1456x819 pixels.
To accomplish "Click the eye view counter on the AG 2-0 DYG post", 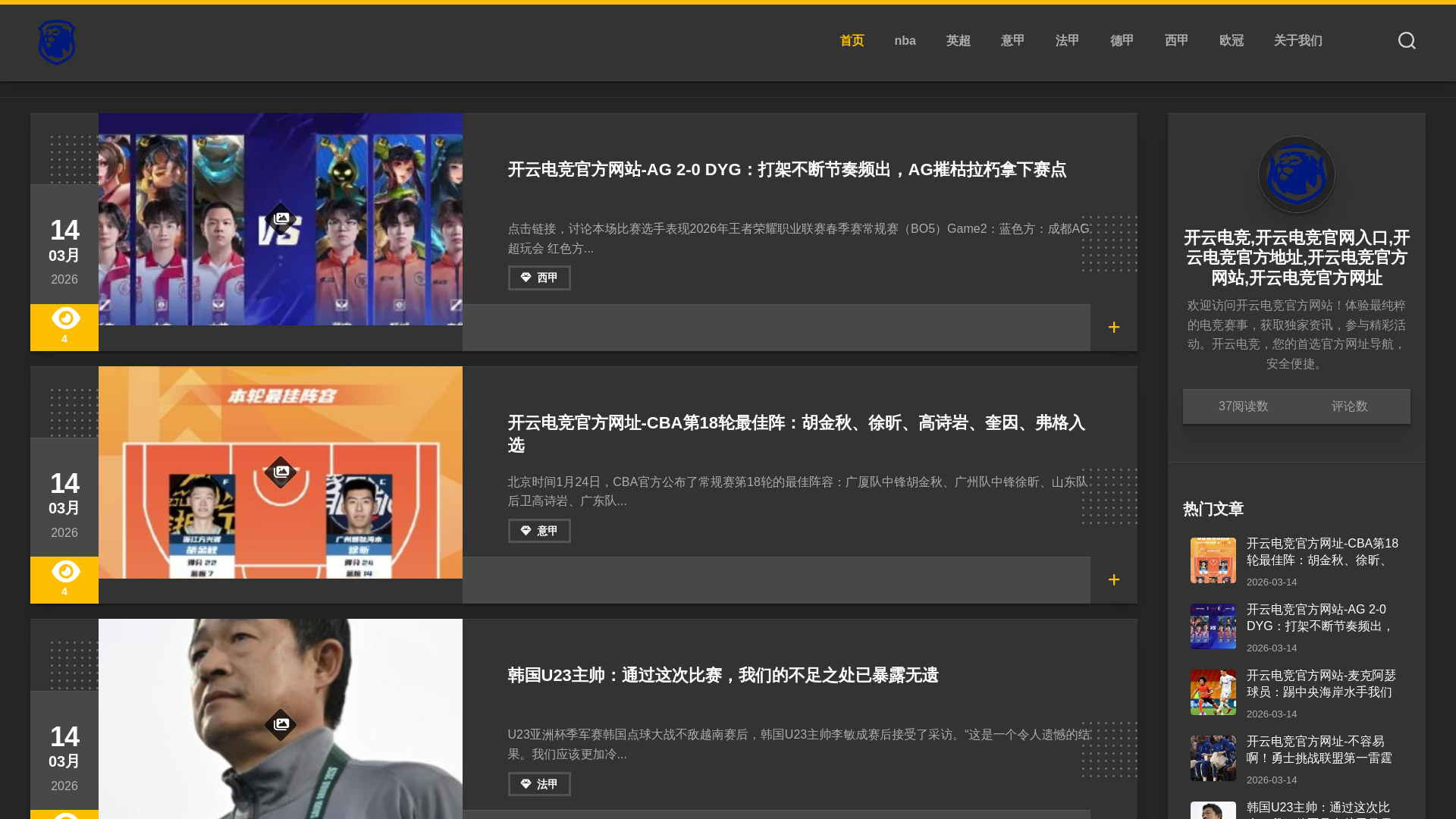I will point(64,327).
